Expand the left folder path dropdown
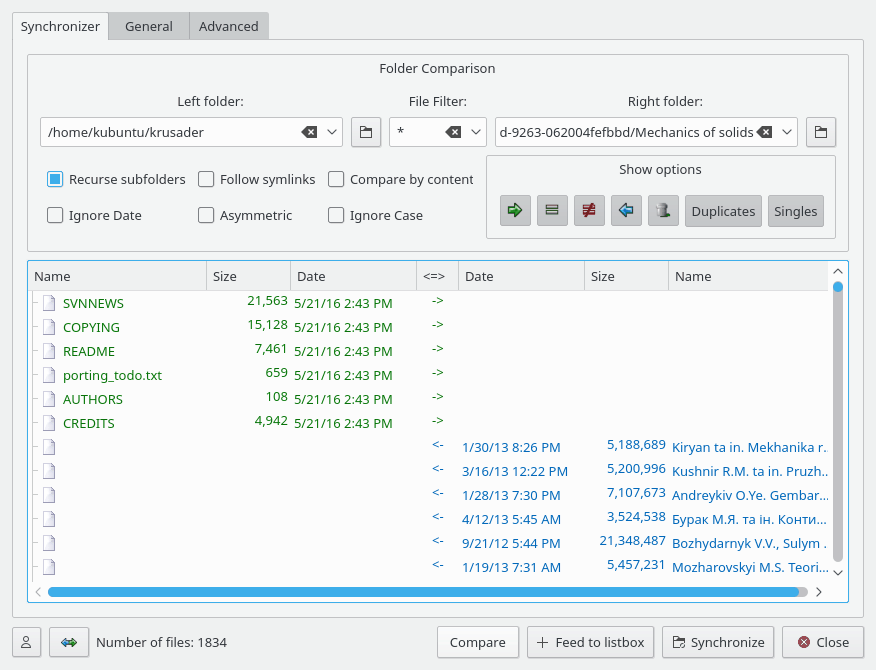Image resolution: width=876 pixels, height=670 pixels. pos(333,132)
